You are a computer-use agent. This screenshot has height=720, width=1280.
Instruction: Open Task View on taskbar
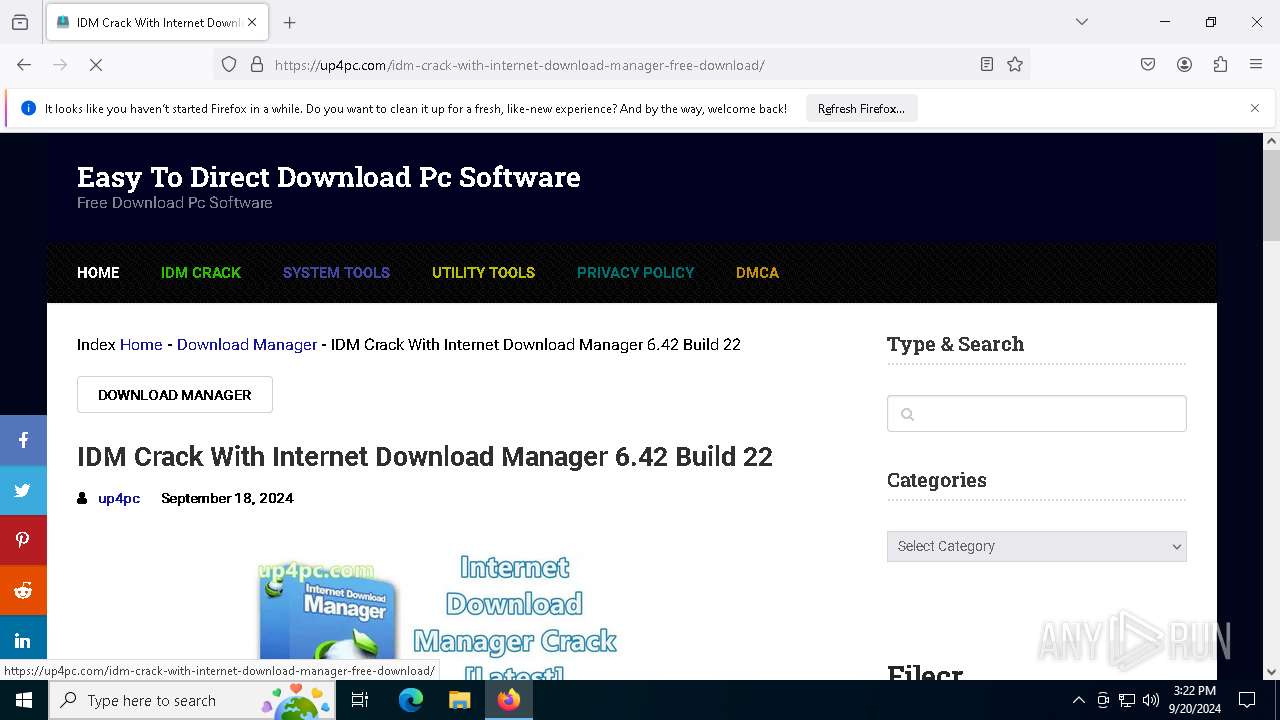[360, 700]
